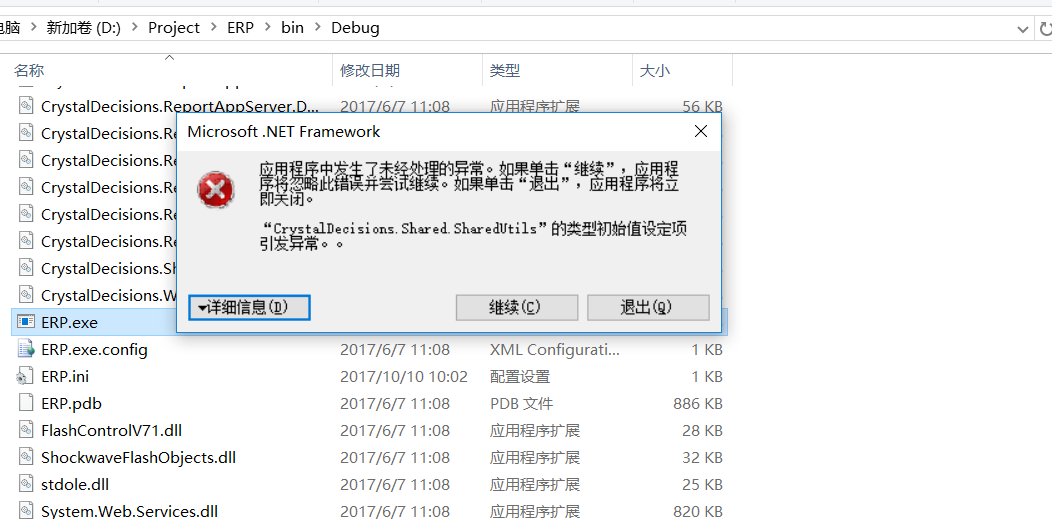Click the red error icon in dialog
This screenshot has height=519, width=1052.
(215, 190)
